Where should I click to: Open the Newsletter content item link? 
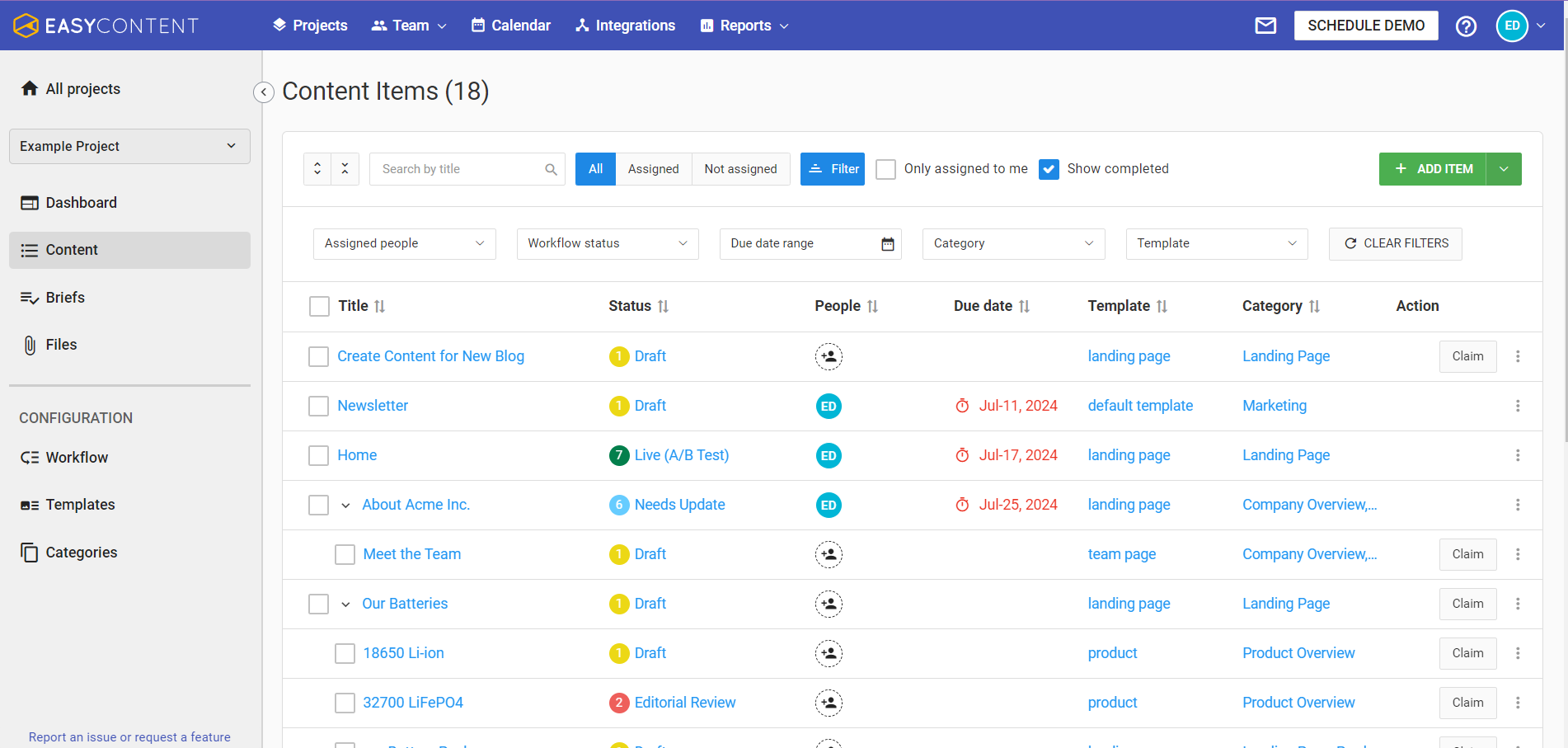(x=373, y=406)
